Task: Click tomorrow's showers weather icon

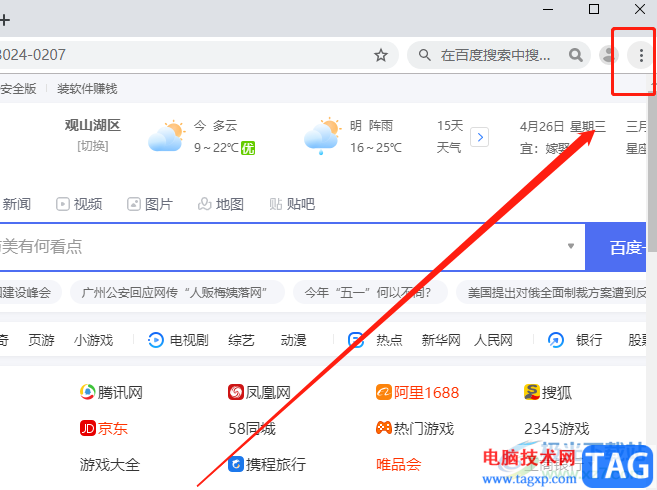Action: [x=322, y=135]
